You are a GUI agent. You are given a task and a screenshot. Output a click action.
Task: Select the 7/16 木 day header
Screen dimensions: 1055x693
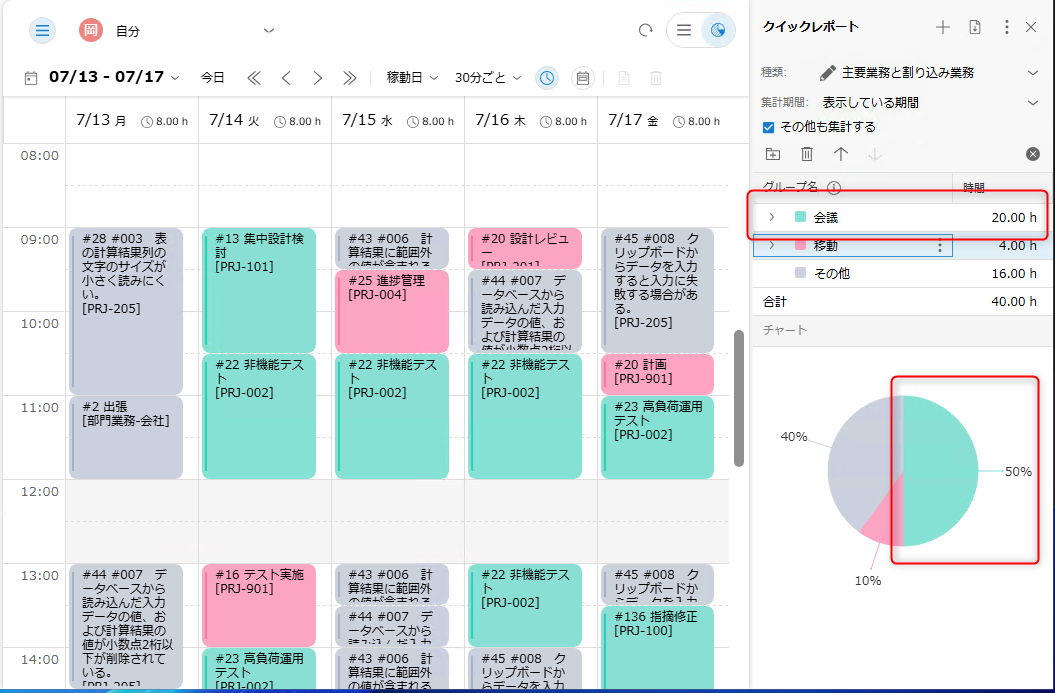click(531, 120)
